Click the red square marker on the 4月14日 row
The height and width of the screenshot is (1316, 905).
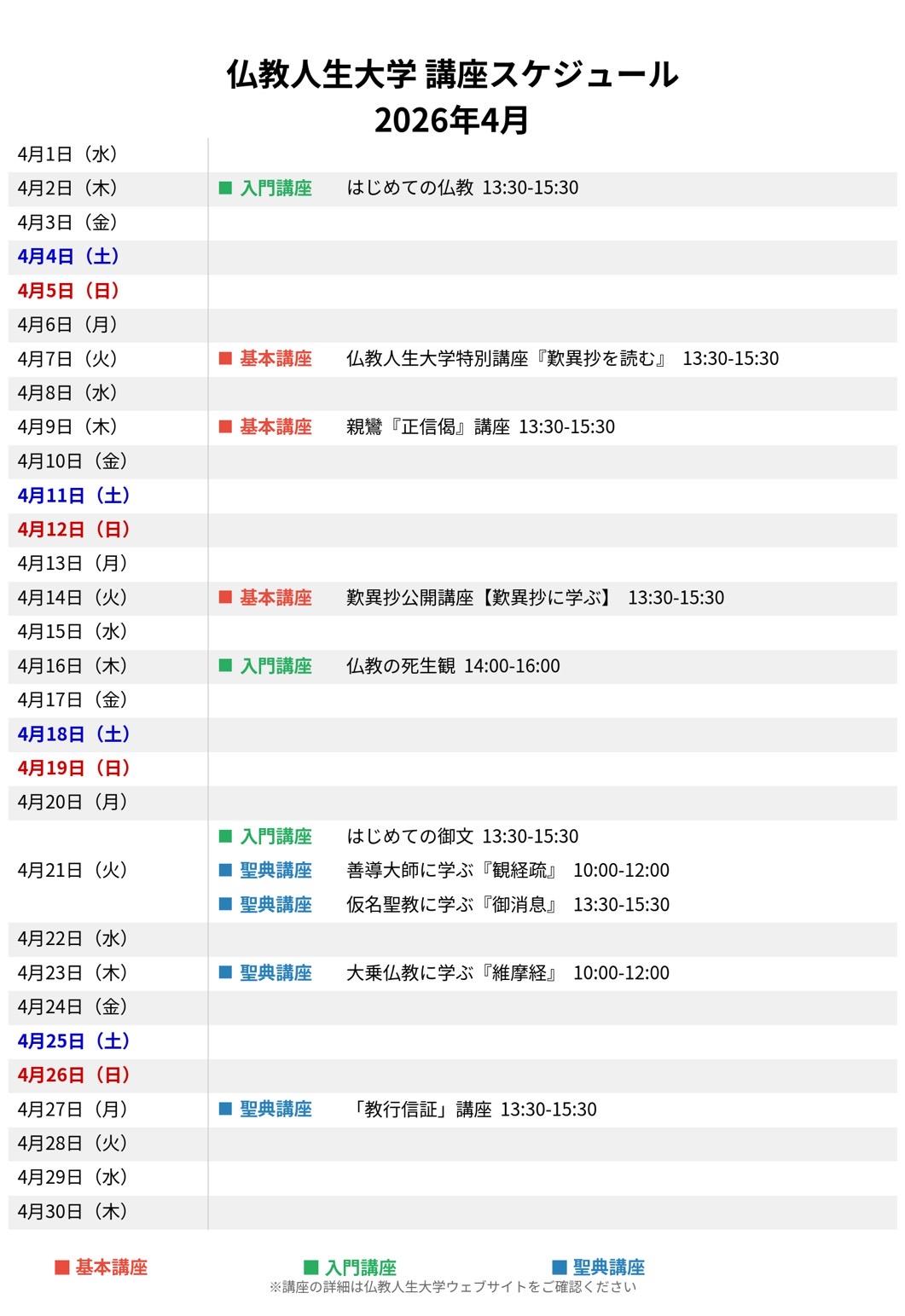coord(225,598)
